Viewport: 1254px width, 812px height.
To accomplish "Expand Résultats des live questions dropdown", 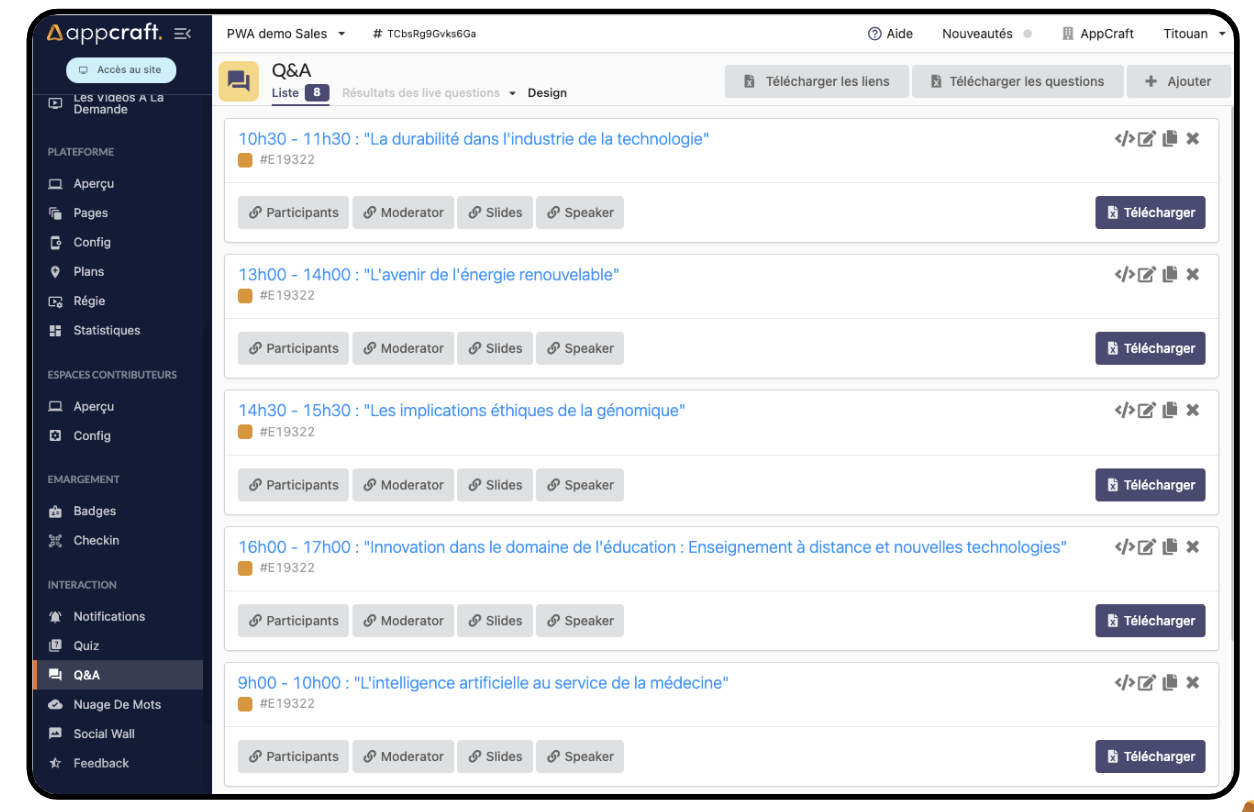I will coord(512,93).
